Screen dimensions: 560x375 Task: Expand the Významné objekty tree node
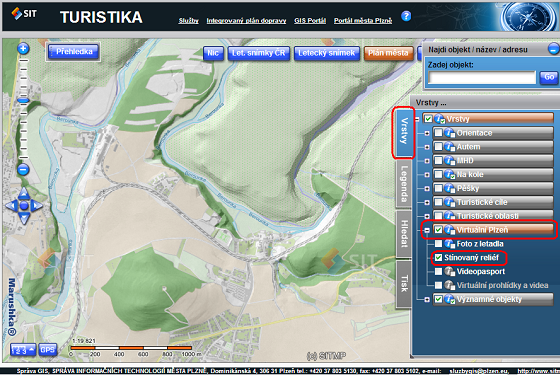click(x=427, y=300)
